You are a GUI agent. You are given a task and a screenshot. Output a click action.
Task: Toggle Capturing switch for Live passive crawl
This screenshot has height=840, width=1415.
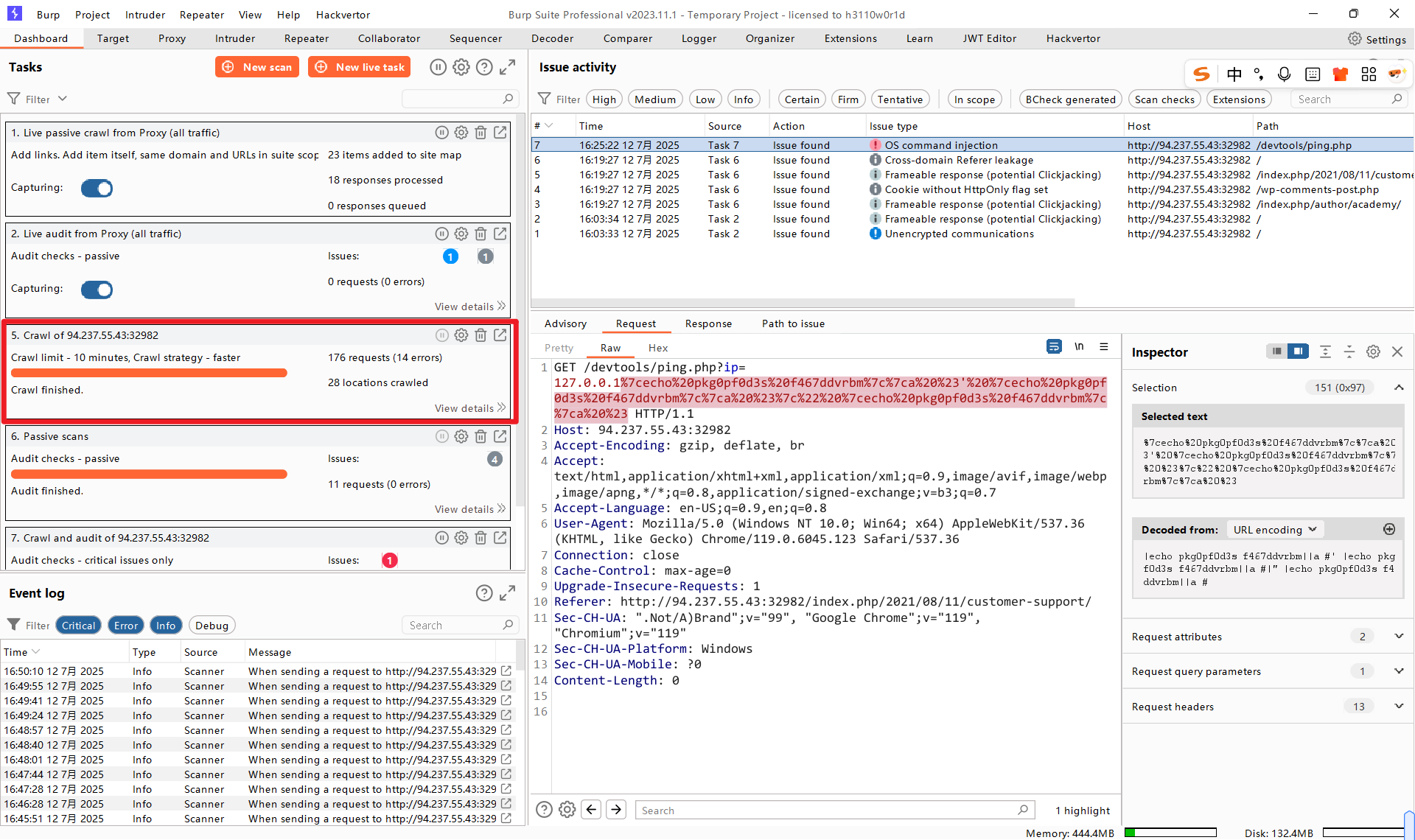point(97,189)
